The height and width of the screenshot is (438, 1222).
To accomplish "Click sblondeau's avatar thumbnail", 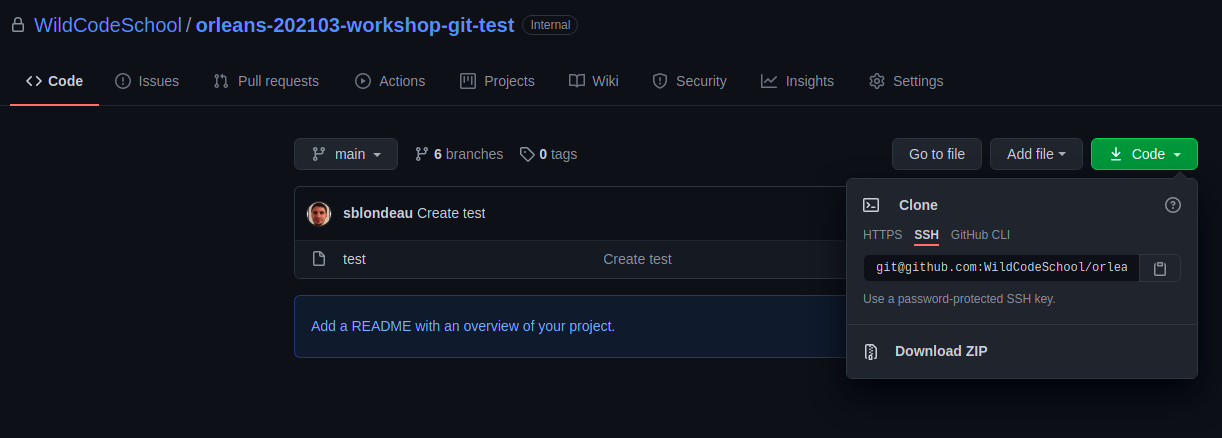I will (x=319, y=213).
